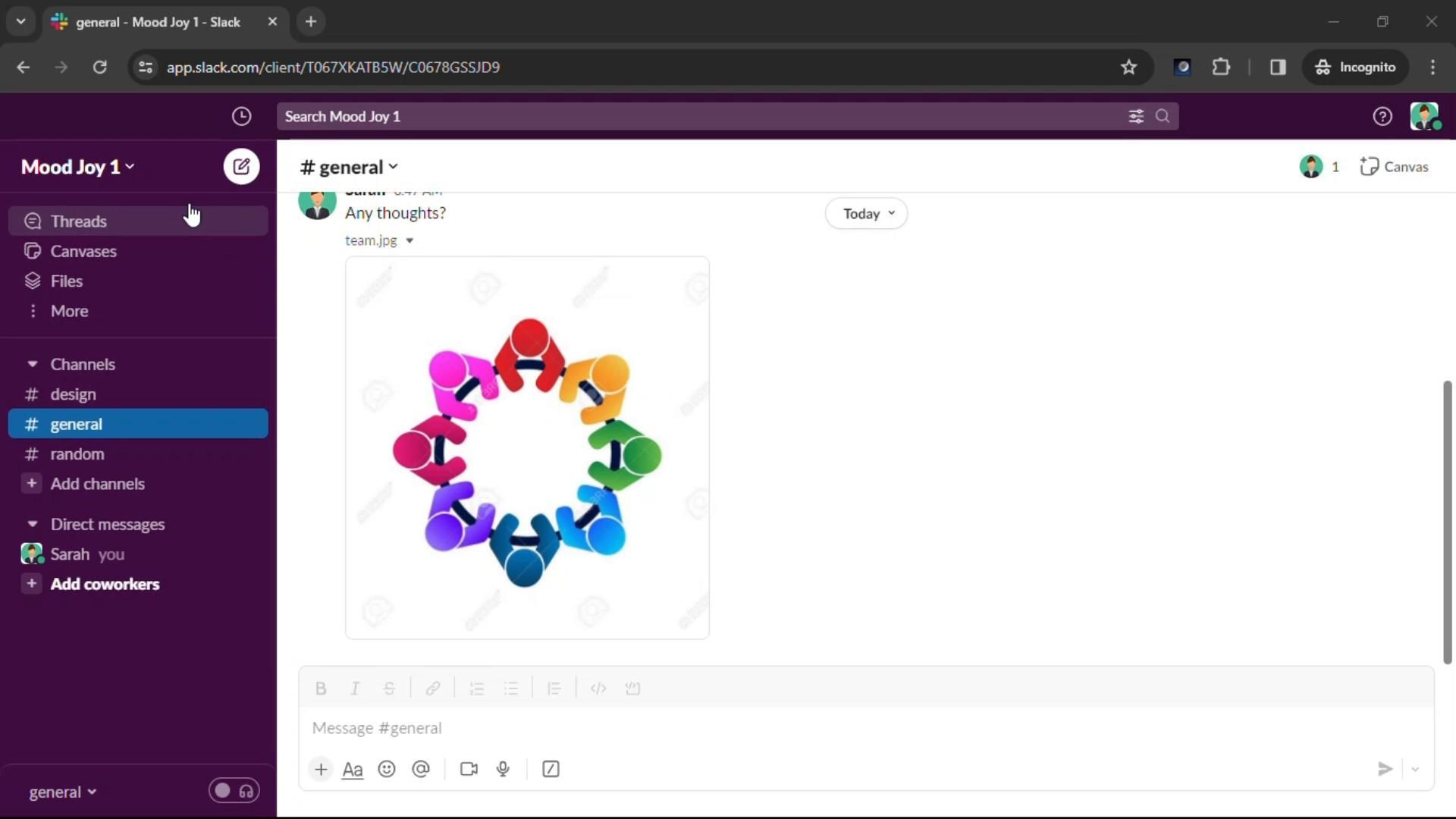This screenshot has width=1456, height=819.
Task: Click the emoji picker icon
Action: click(387, 769)
